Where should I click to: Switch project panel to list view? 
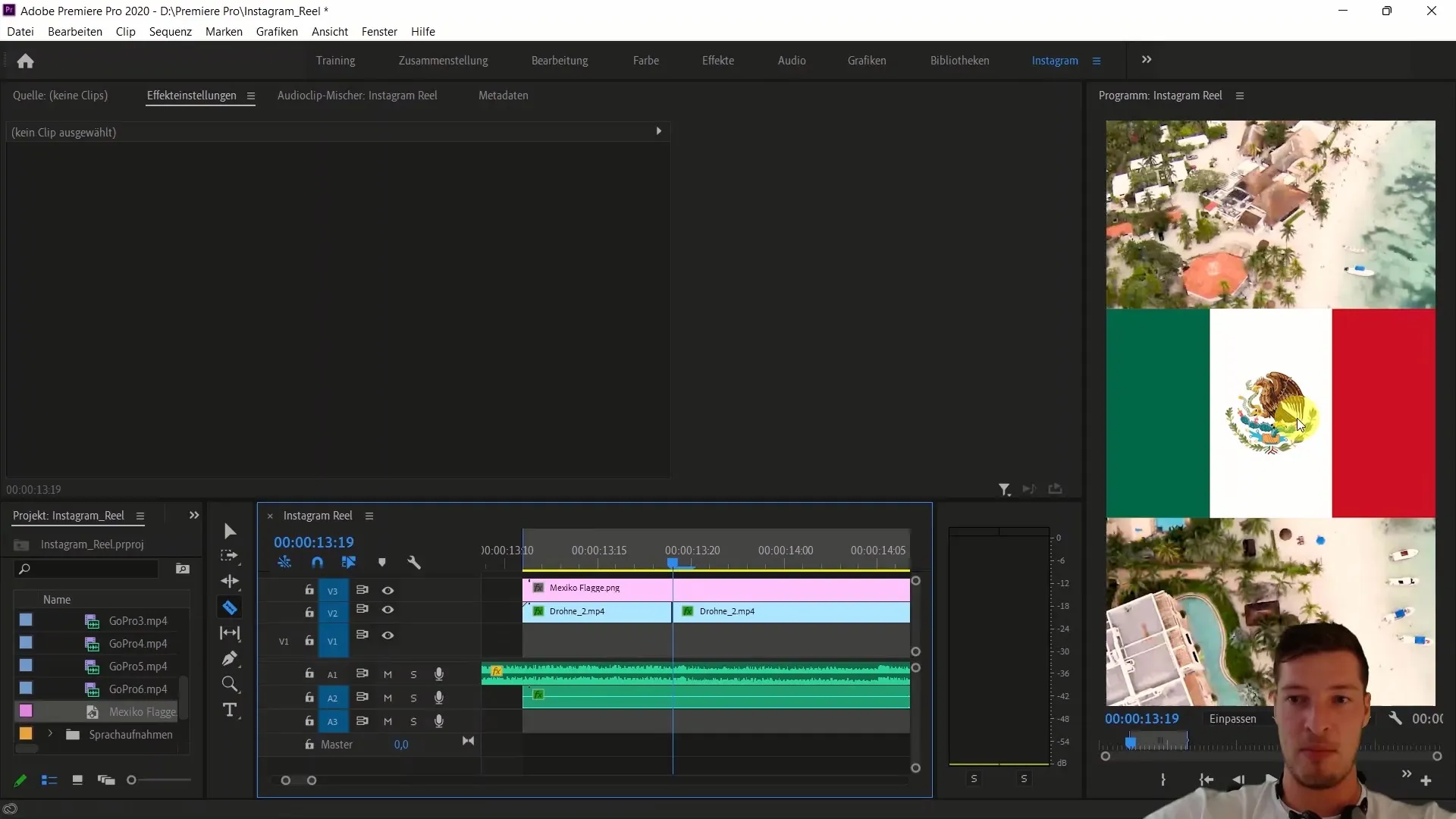click(49, 780)
